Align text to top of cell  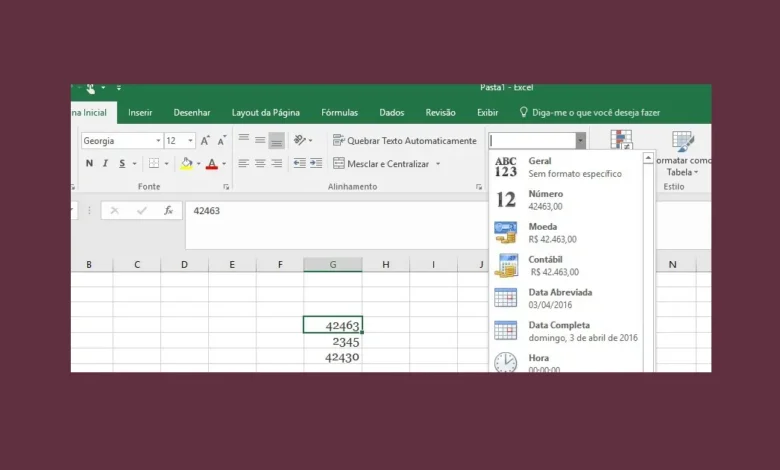coord(244,140)
